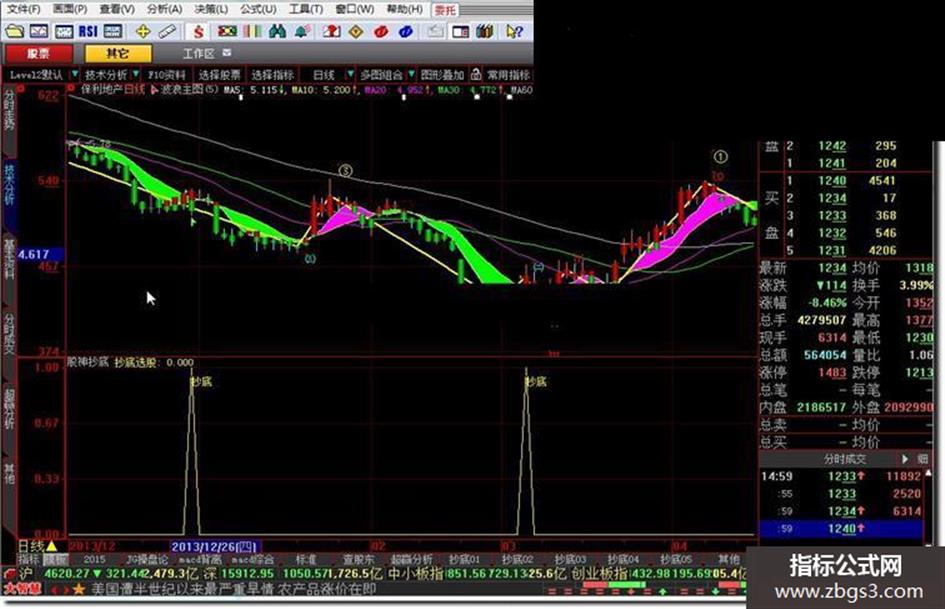Click the lock icon near 常用指标
The width and height of the screenshot is (945, 609).
tap(476, 74)
